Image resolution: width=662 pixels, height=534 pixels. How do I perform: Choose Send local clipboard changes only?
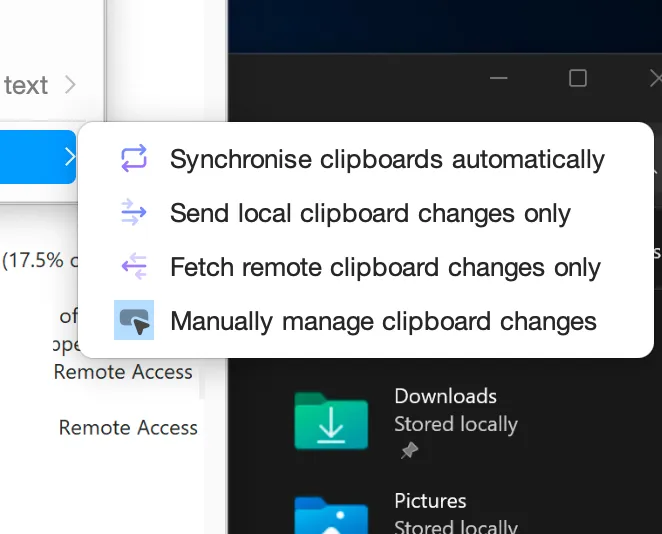point(366,213)
